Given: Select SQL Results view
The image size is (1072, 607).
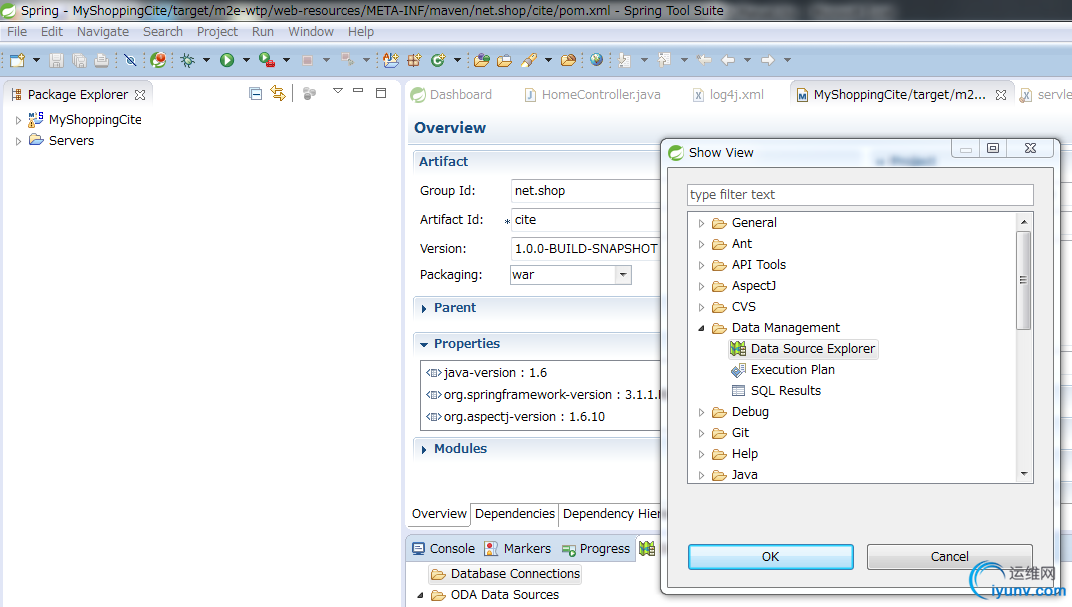Looking at the screenshot, I should click(777, 391).
